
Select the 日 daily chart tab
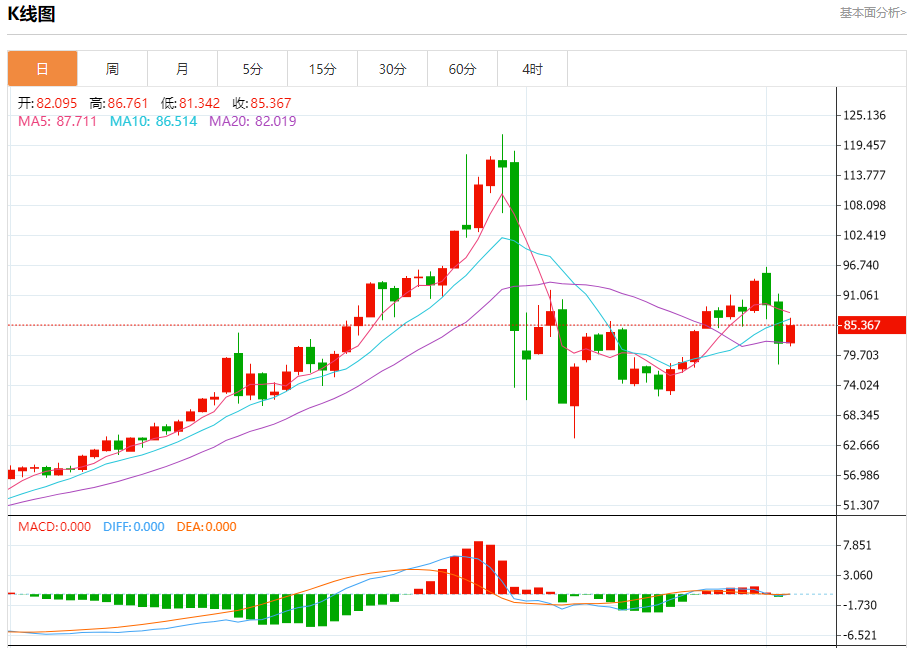coord(42,69)
